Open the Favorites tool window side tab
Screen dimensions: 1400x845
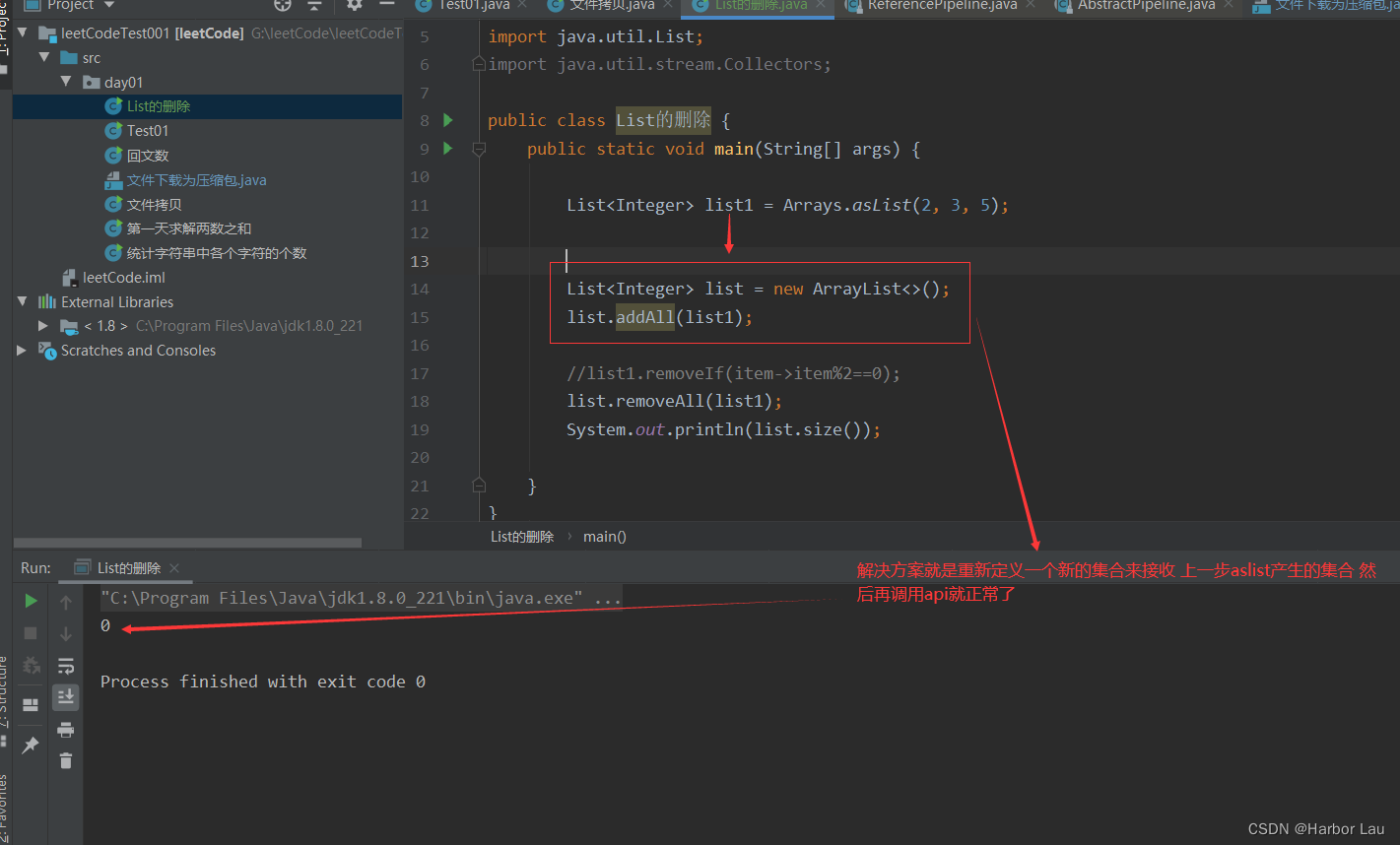(x=4, y=810)
